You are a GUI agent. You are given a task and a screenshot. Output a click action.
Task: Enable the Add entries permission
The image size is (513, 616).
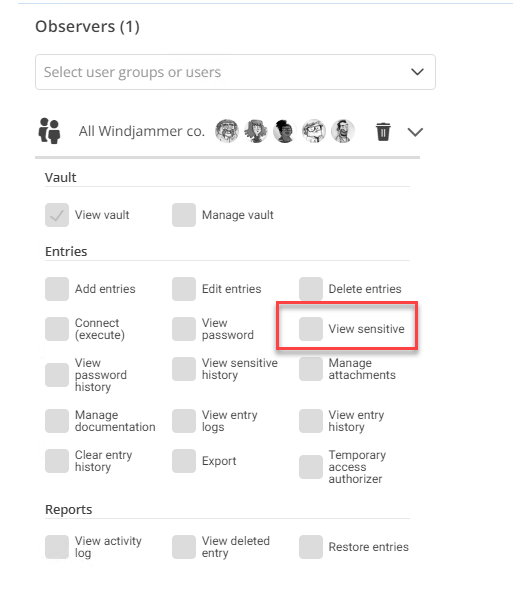57,289
